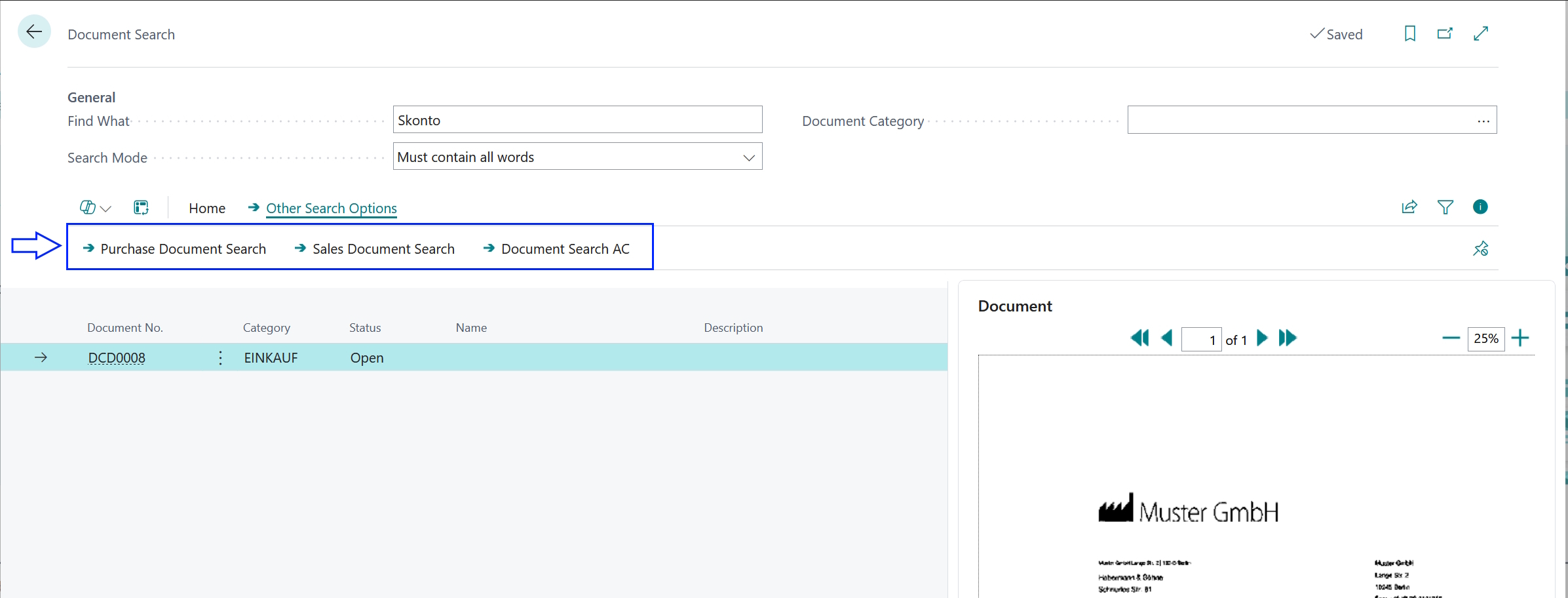Open the Document Category lookup
Viewport: 1568px width, 598px height.
(1483, 120)
